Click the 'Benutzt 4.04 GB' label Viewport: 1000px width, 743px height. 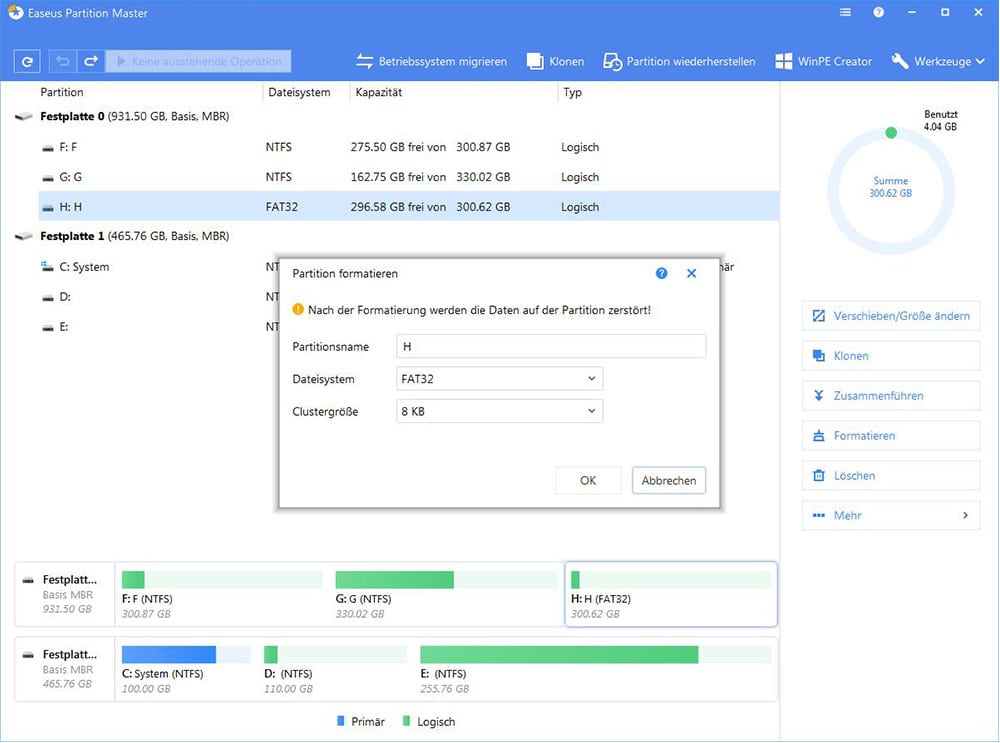941,121
